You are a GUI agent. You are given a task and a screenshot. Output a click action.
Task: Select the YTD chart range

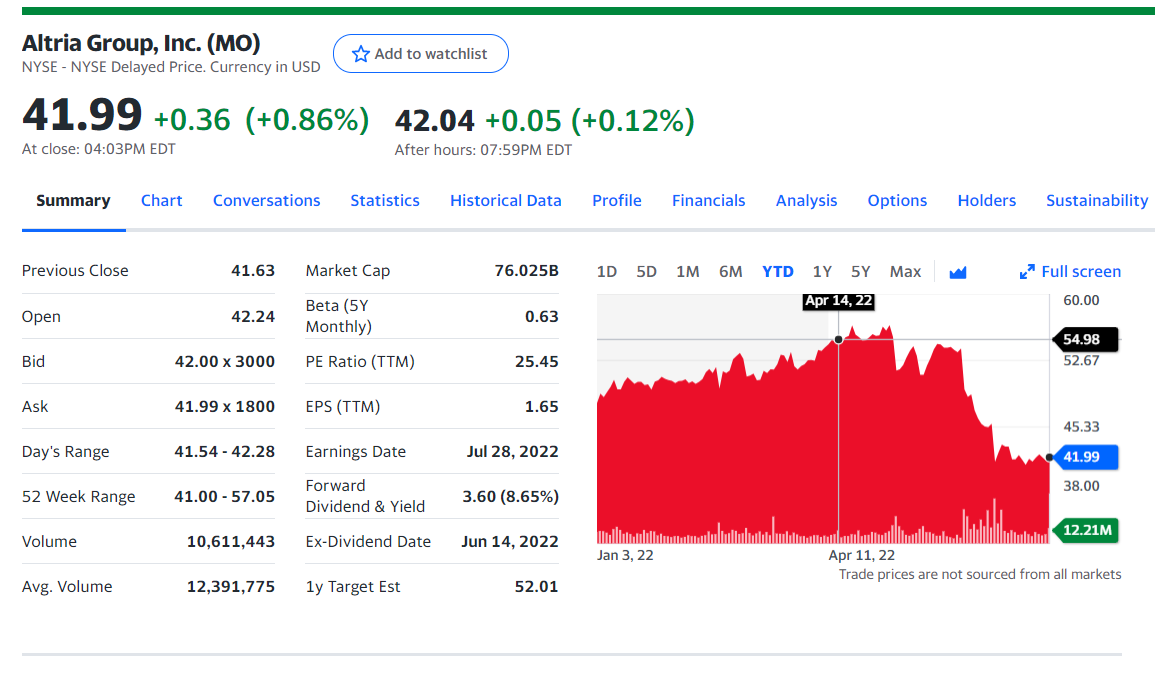click(778, 272)
